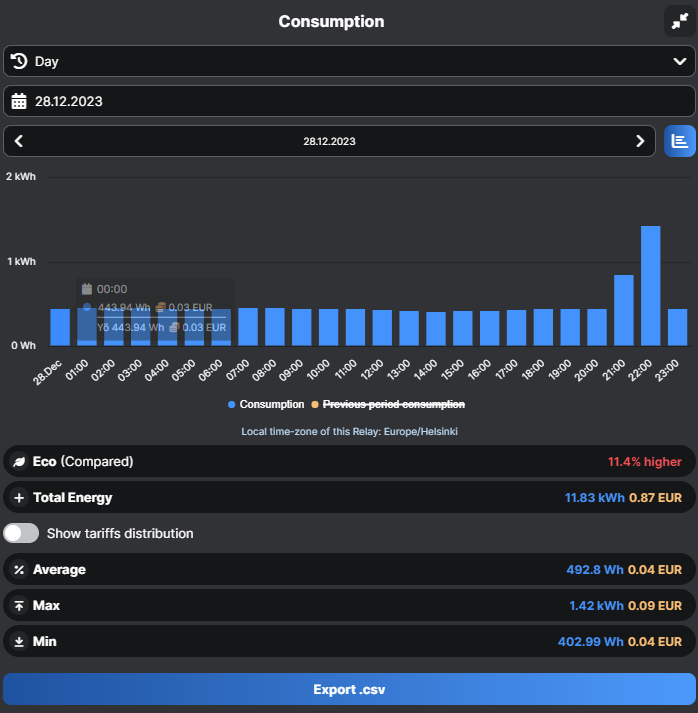Screen dimensions: 698x713
Task: Click the Average percent icon
Action: [x=19, y=570]
